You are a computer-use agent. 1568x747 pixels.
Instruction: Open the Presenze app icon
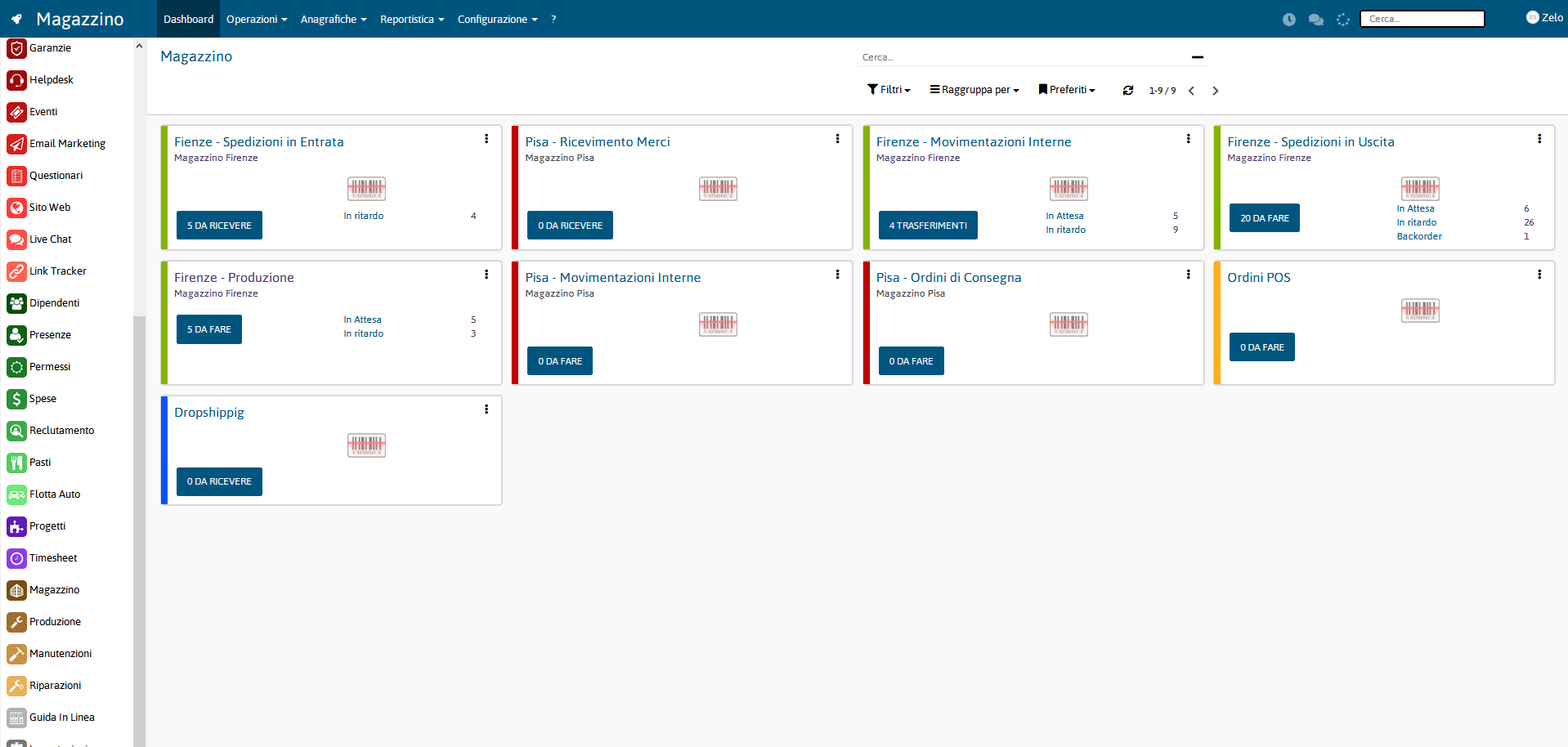point(16,335)
